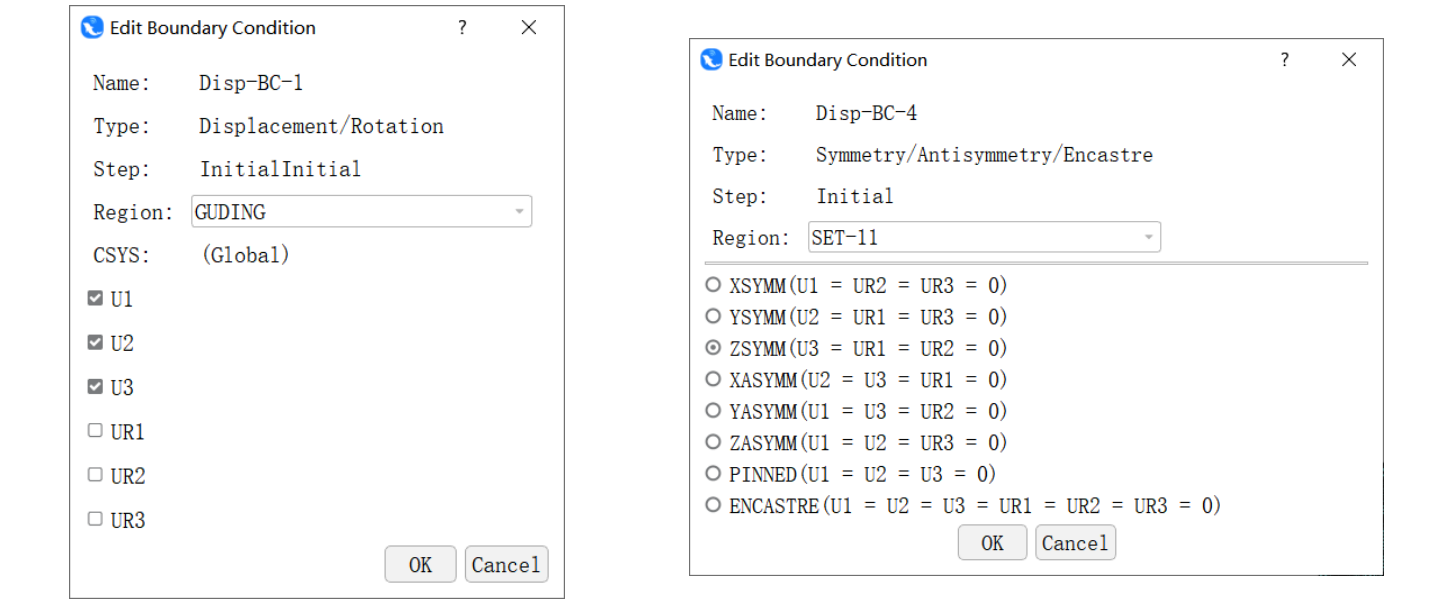
Task: Uncheck the U2 displacement checkbox
Action: [x=95, y=343]
